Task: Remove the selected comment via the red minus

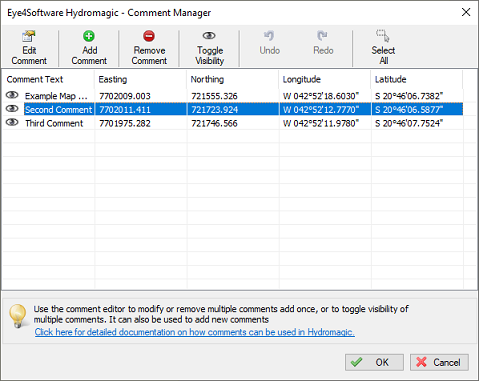Action: 149,48
